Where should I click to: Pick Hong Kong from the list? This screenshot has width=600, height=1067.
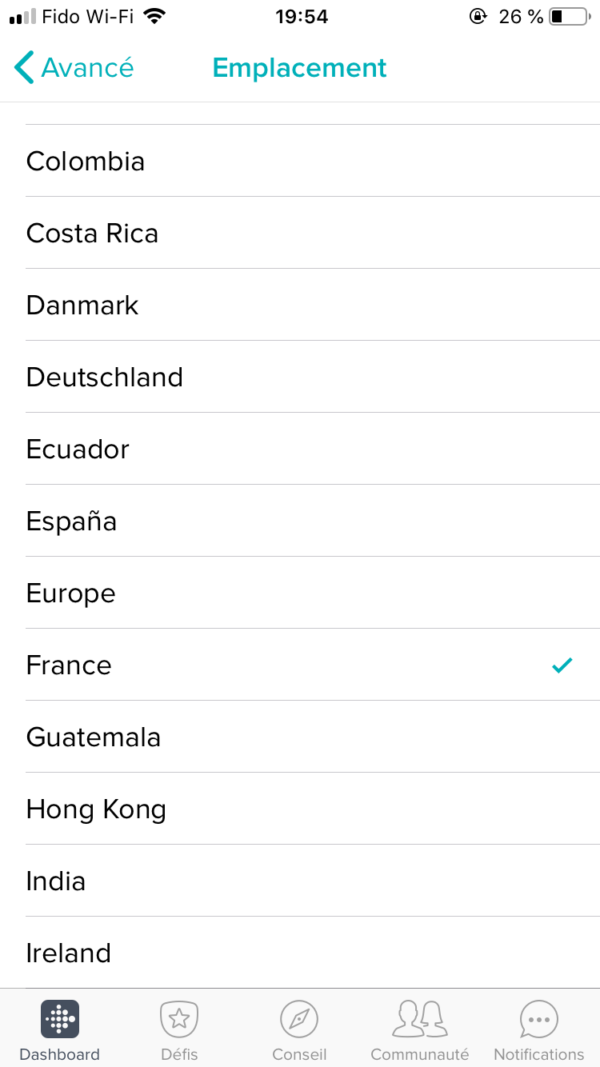click(x=96, y=809)
